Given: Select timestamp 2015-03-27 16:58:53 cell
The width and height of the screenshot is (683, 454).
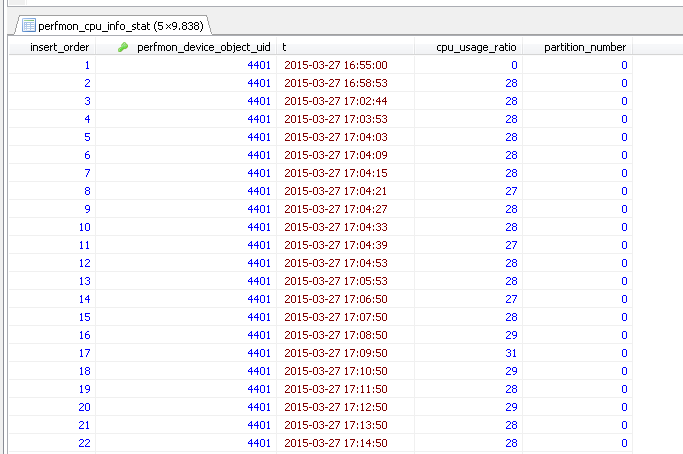Looking at the screenshot, I should (345, 83).
